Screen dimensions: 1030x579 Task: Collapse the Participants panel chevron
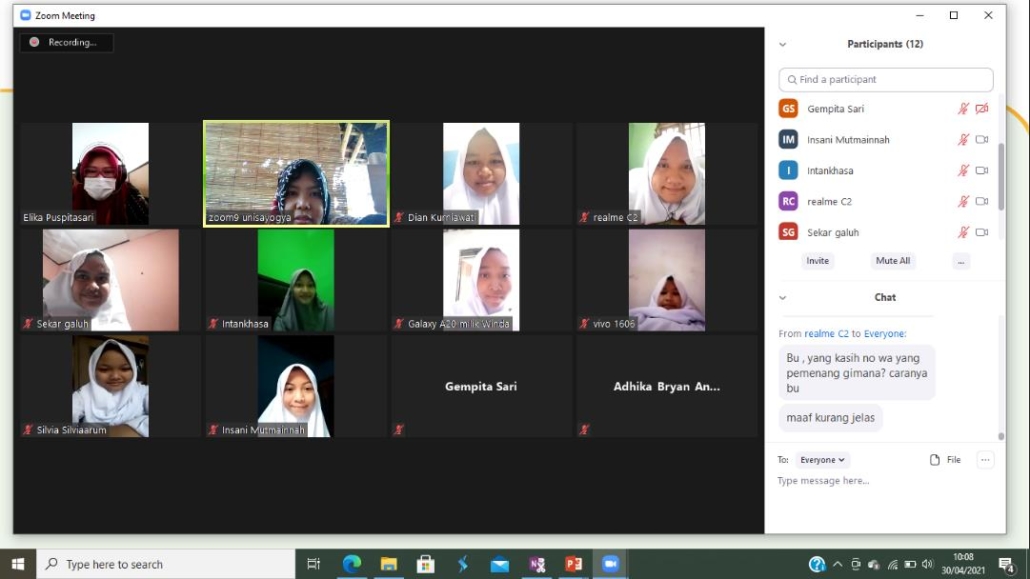click(x=782, y=45)
